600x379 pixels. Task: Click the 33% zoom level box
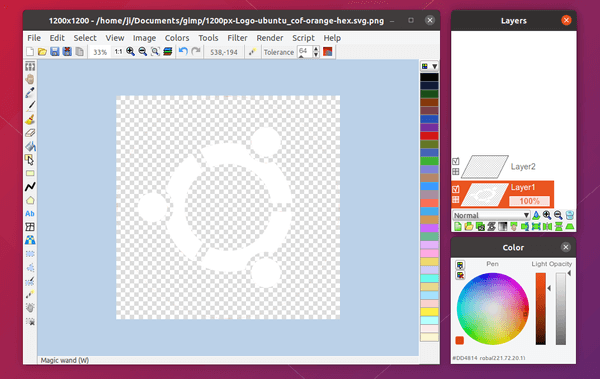coord(100,52)
